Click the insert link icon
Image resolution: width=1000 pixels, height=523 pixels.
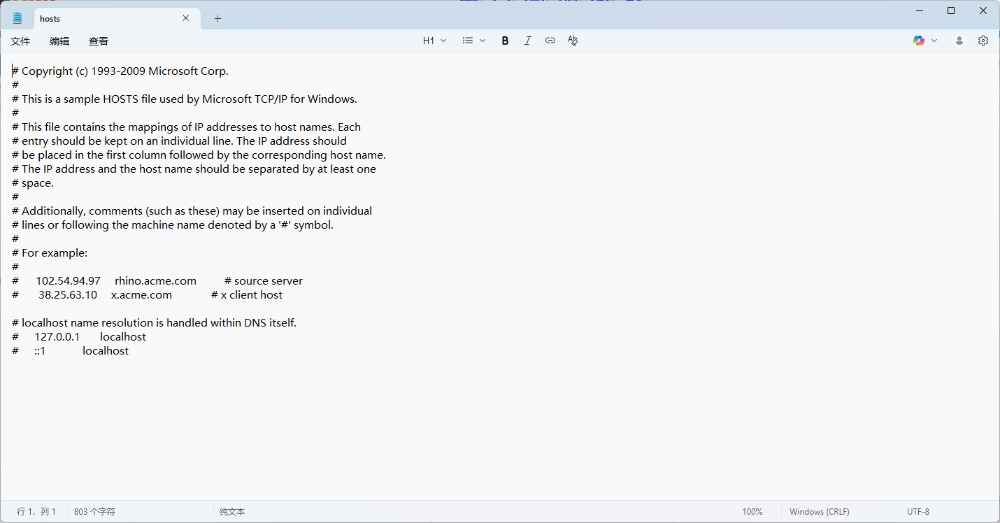pos(550,41)
